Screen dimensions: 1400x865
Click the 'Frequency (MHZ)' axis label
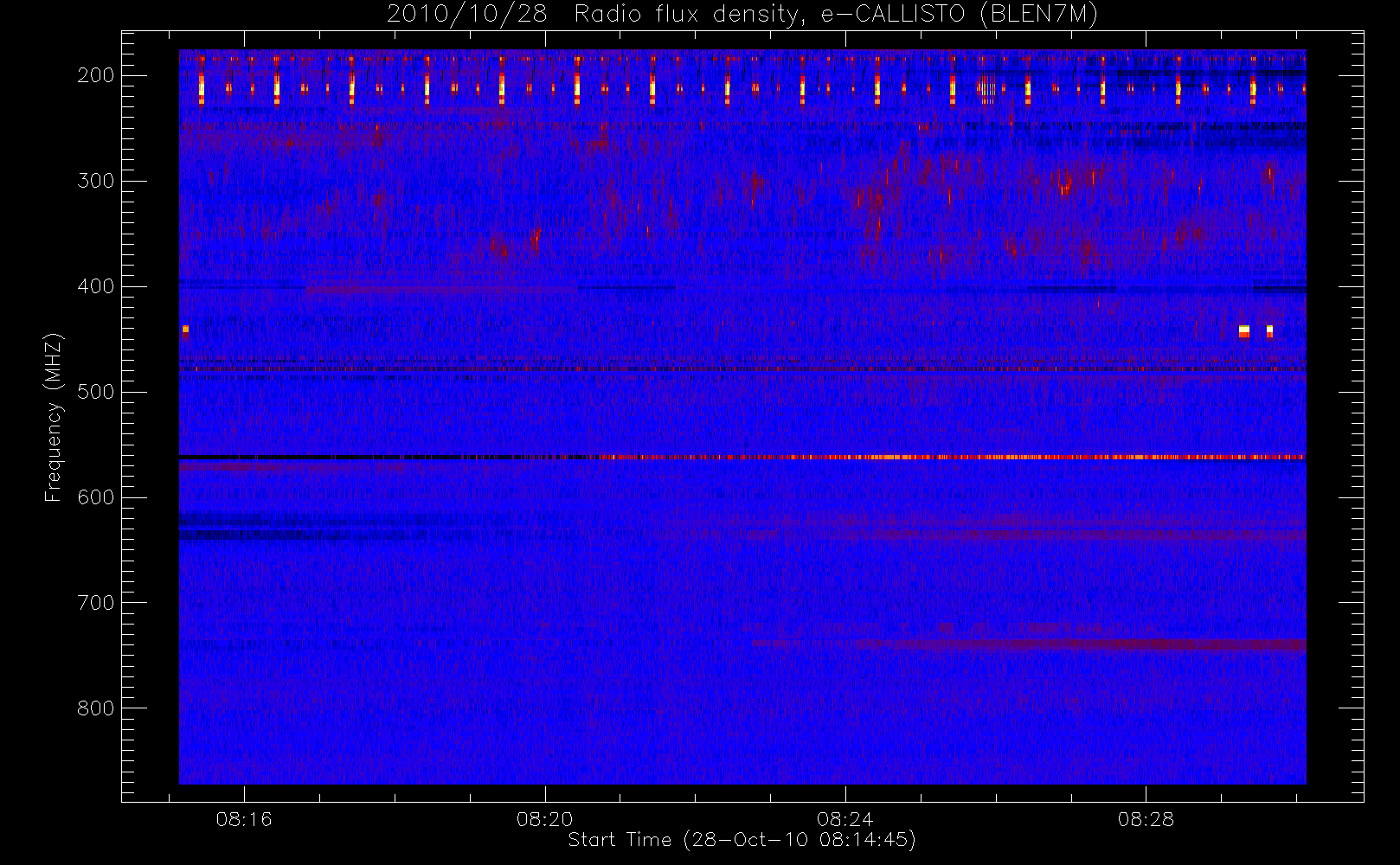pos(54,417)
